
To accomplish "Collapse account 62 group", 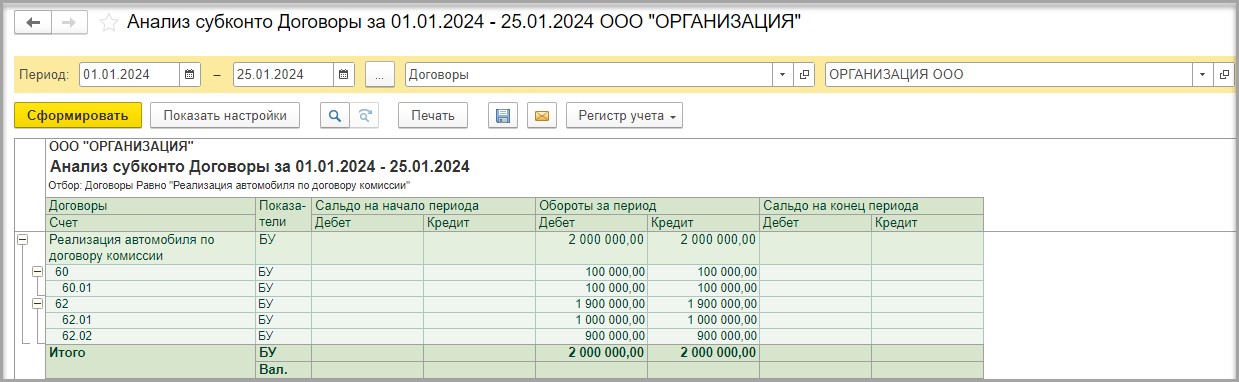I will click(x=37, y=303).
